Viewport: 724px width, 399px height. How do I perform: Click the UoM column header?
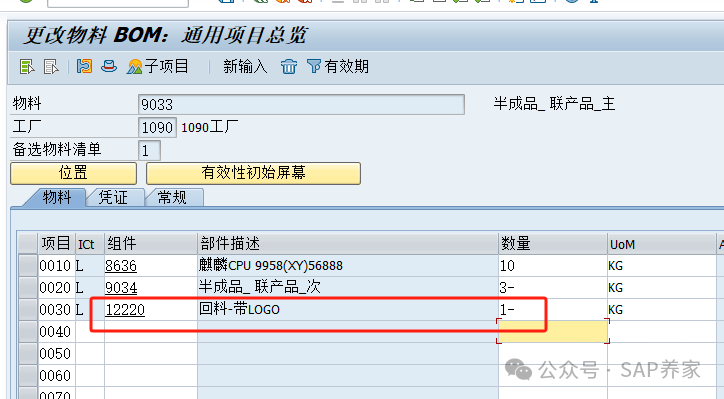point(661,243)
